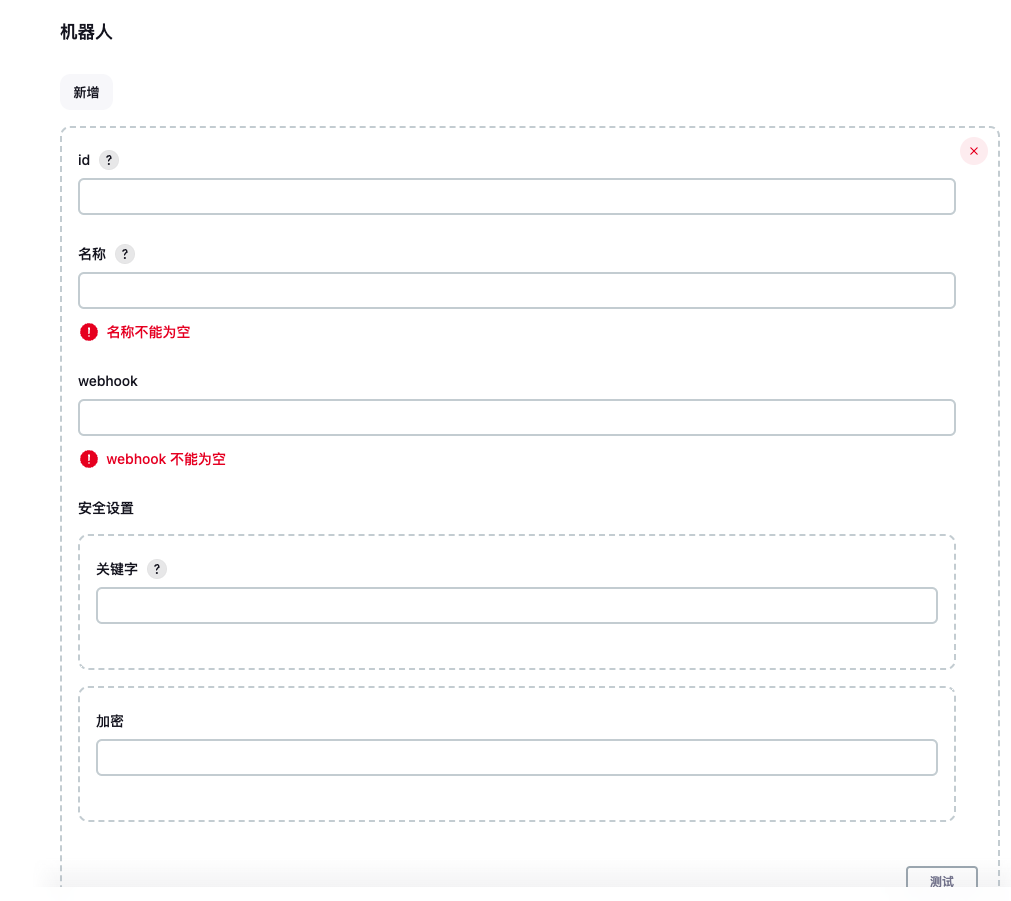Click the 加密 field label

110,721
